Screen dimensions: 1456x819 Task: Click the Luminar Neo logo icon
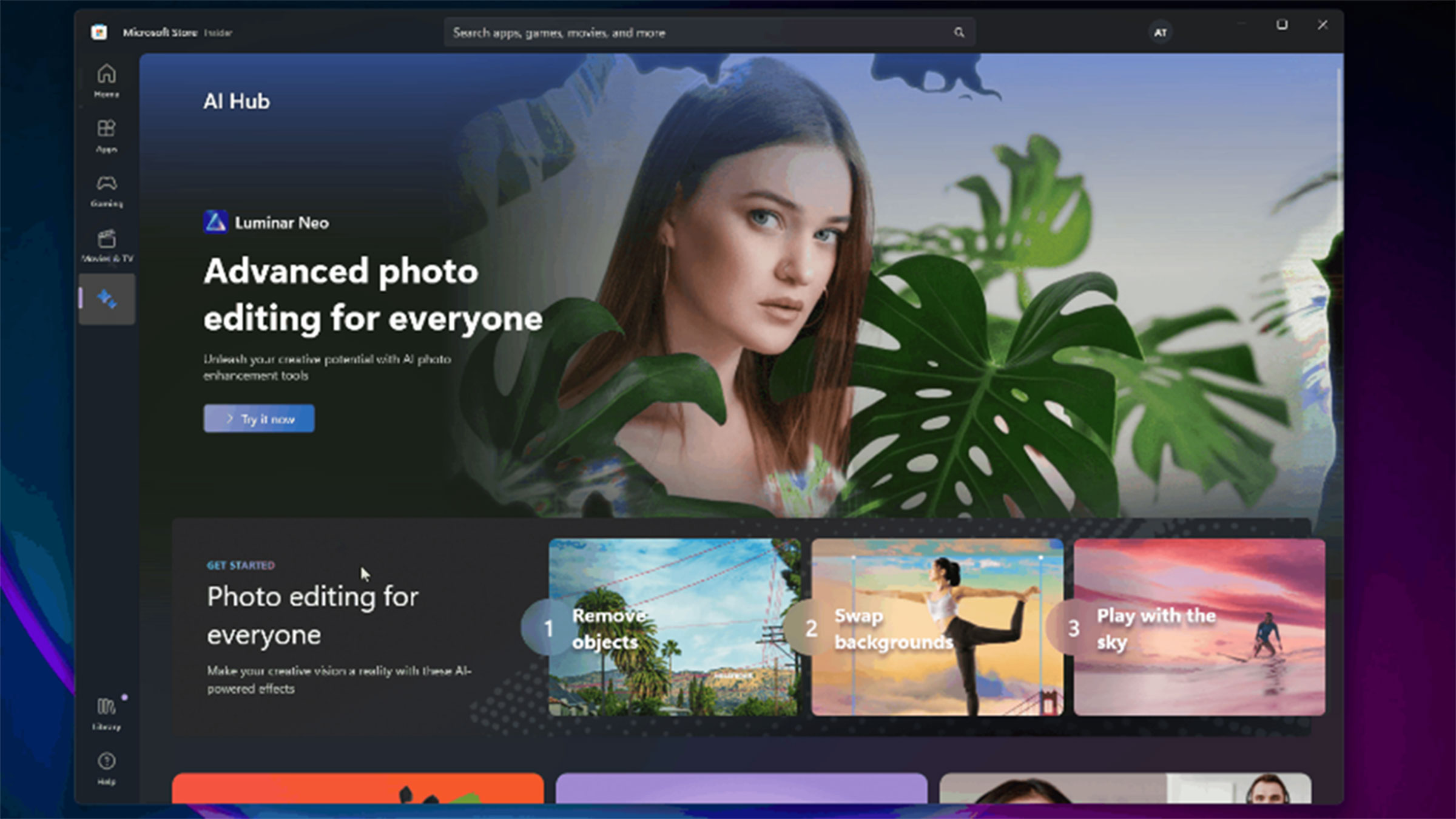(215, 222)
